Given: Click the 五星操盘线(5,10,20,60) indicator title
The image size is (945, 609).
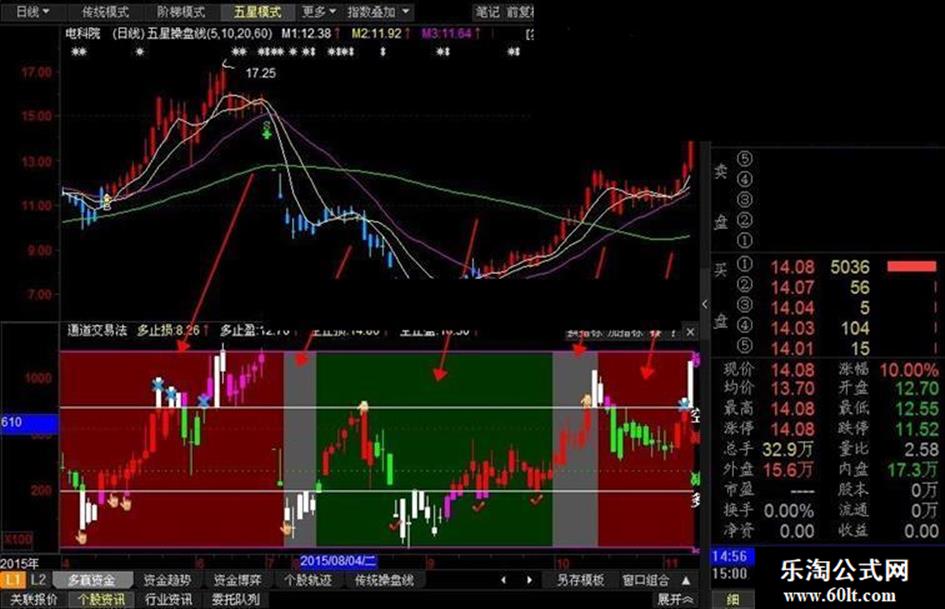Looking at the screenshot, I should coord(210,34).
